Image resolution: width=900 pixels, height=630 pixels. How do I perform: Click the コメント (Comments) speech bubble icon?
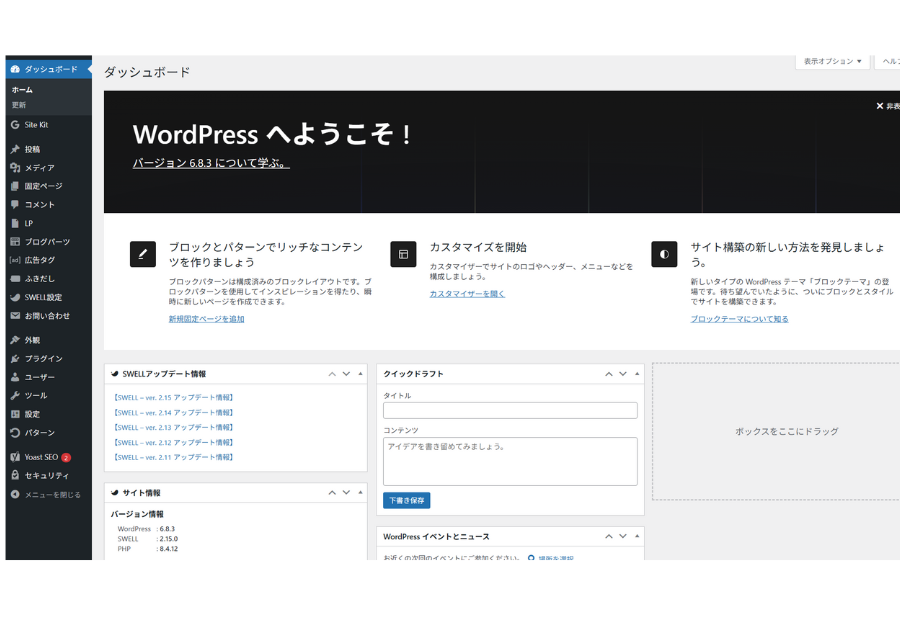(15, 204)
